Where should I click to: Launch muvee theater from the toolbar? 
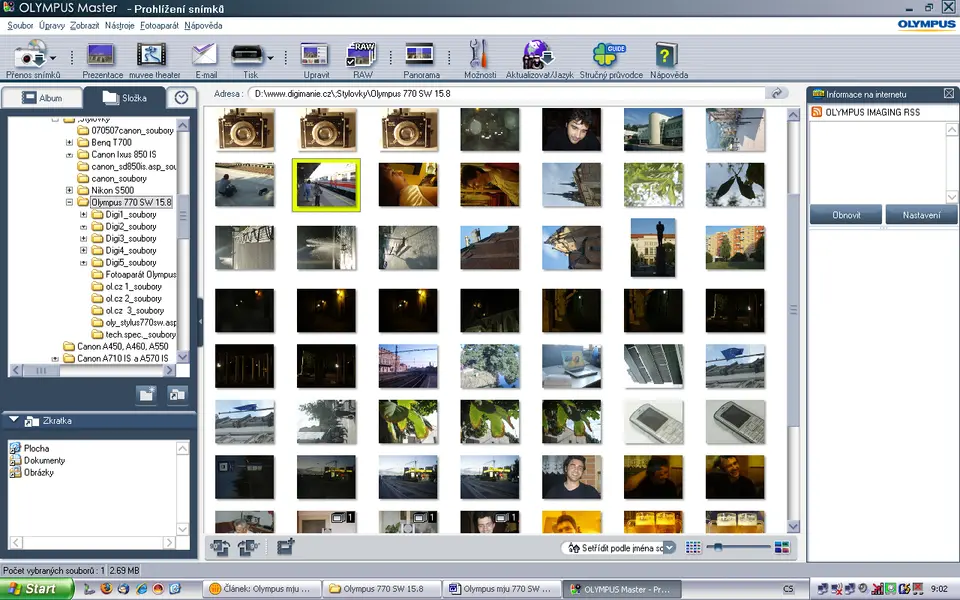click(153, 56)
